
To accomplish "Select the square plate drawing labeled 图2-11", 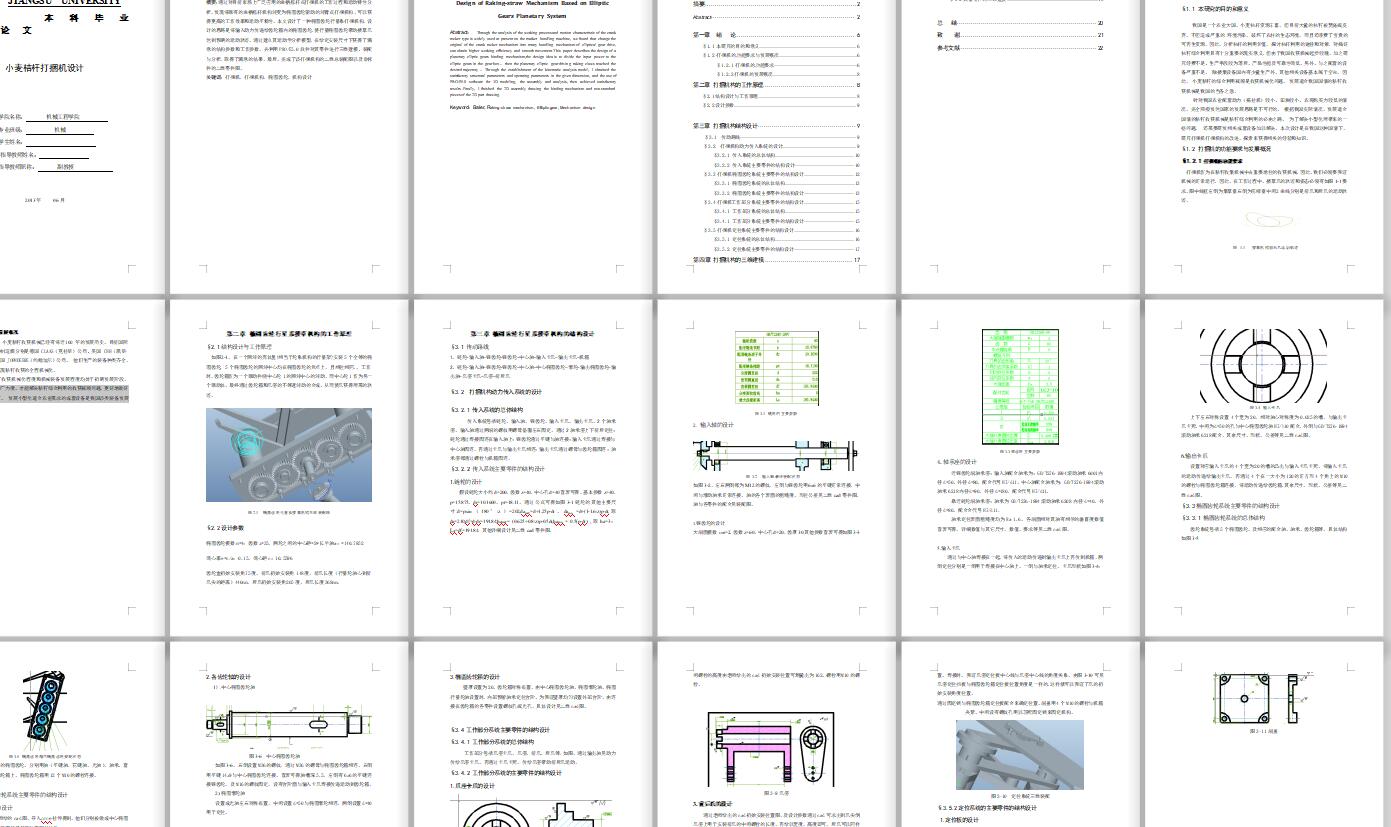I will [1262, 697].
